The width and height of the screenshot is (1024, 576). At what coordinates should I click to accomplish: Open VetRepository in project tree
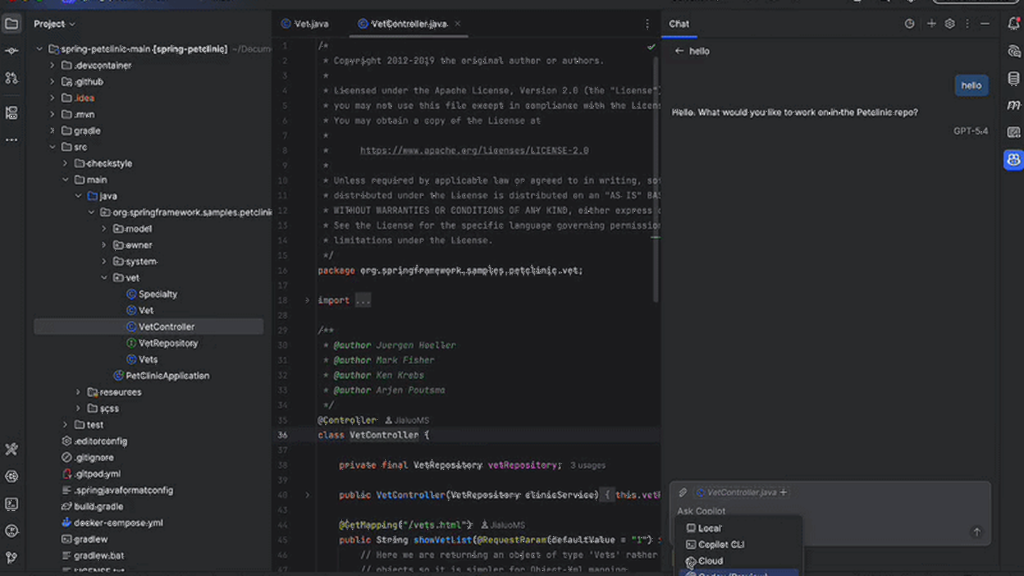(168, 343)
